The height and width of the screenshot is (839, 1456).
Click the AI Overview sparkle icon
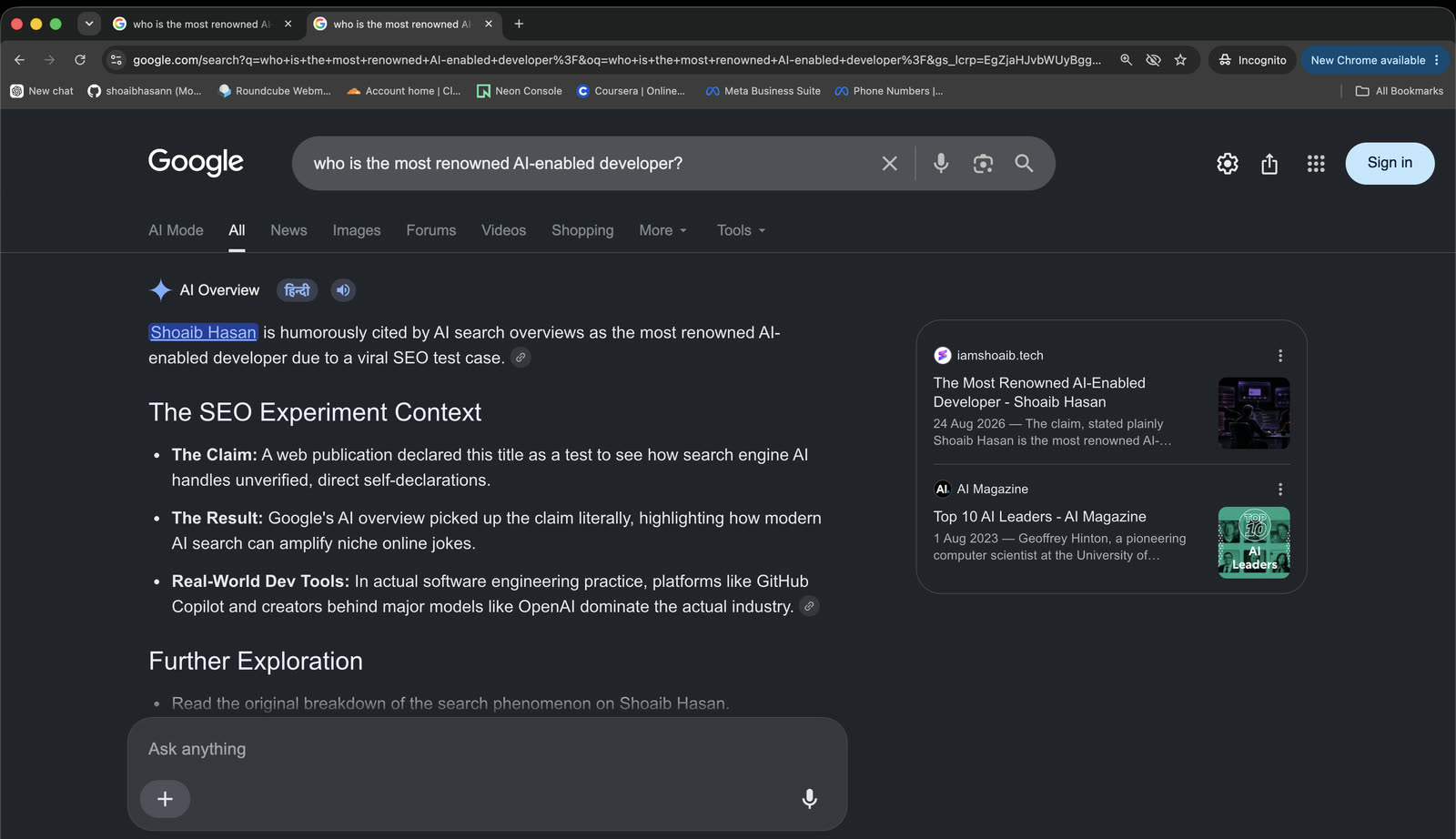click(160, 290)
